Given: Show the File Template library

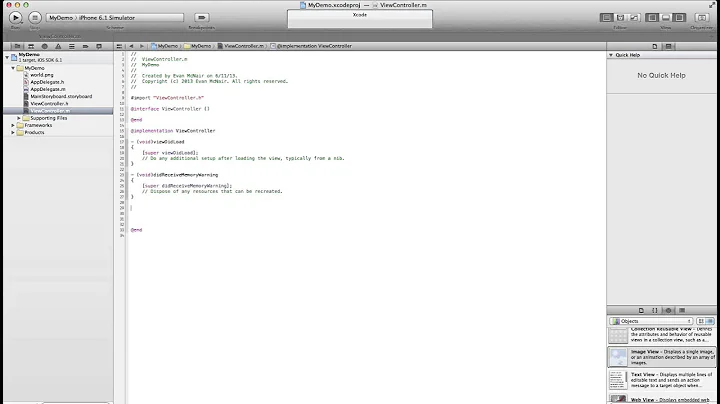Looking at the screenshot, I should (x=641, y=310).
